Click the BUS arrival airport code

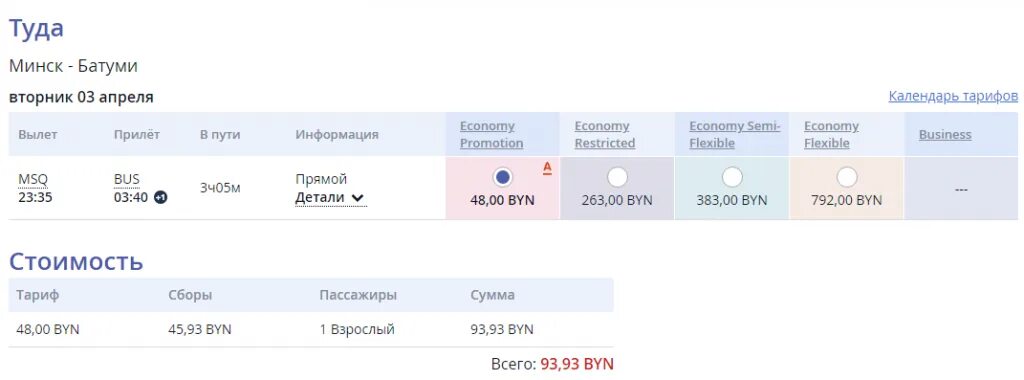(x=127, y=179)
